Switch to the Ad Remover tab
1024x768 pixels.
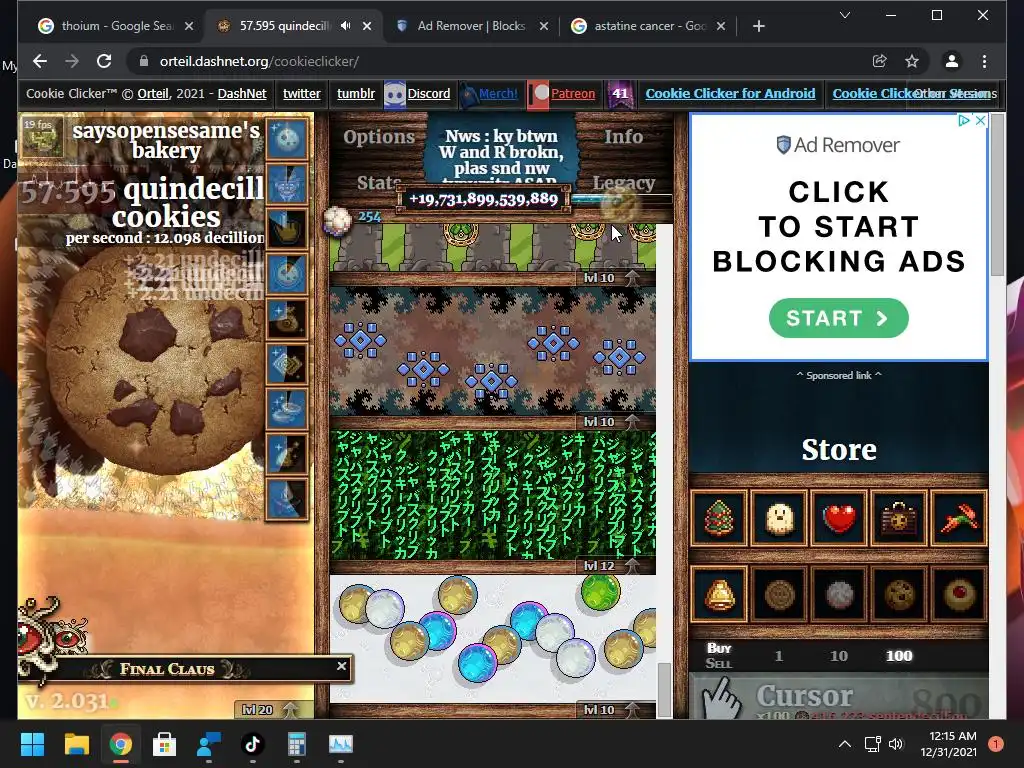[472, 25]
